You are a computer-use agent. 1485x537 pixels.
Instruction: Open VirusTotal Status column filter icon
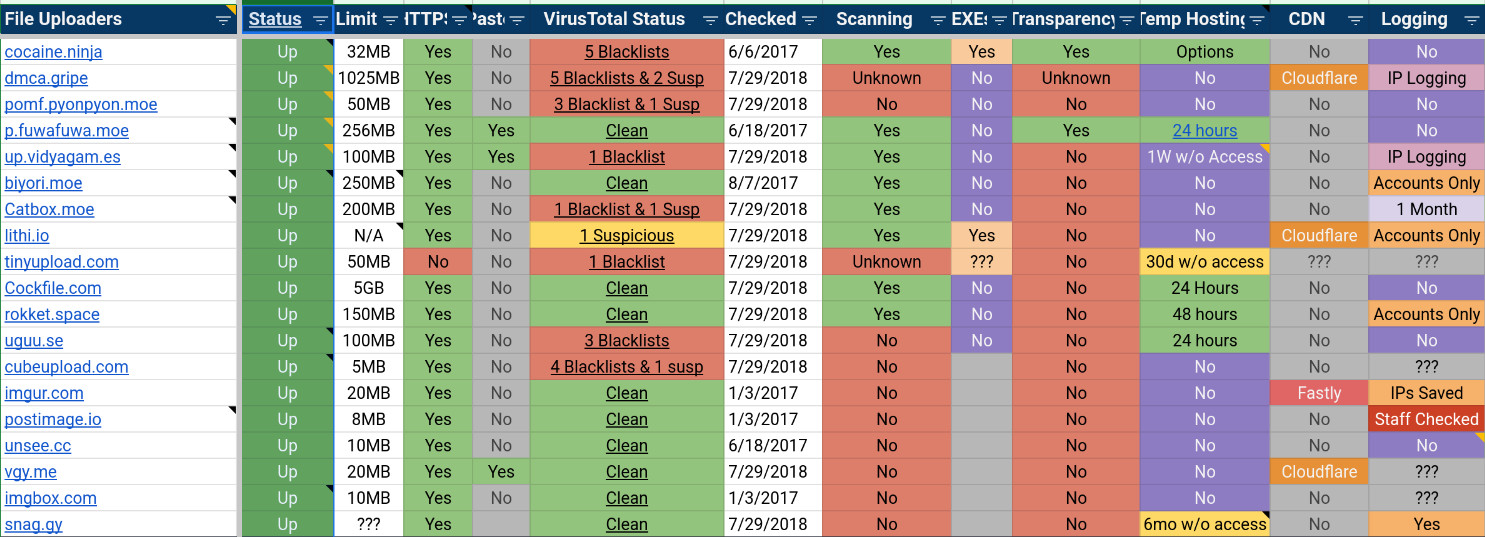click(710, 20)
